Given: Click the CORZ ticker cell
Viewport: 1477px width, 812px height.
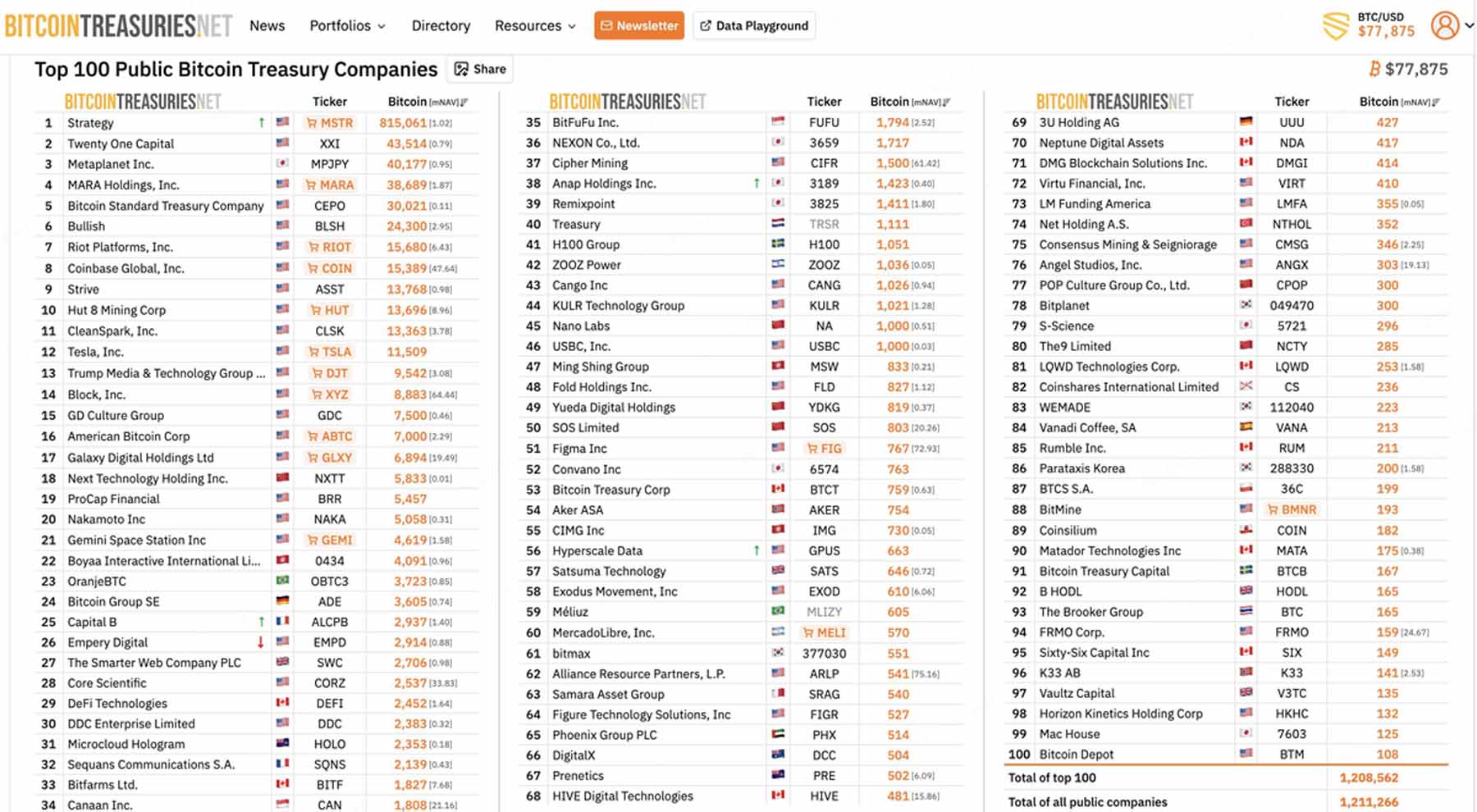Looking at the screenshot, I should pos(330,683).
